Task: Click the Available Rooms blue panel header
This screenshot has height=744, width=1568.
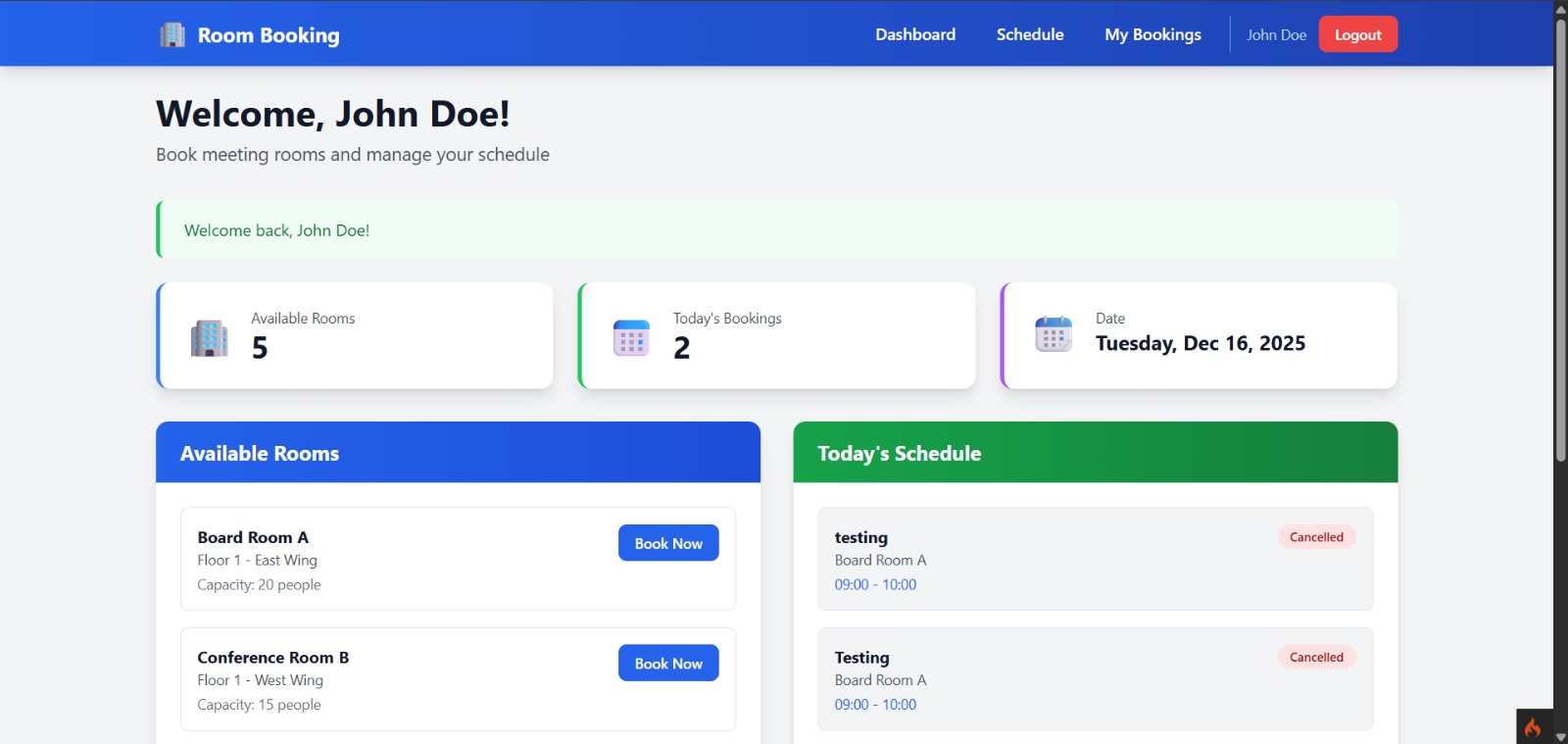Action: tap(458, 453)
